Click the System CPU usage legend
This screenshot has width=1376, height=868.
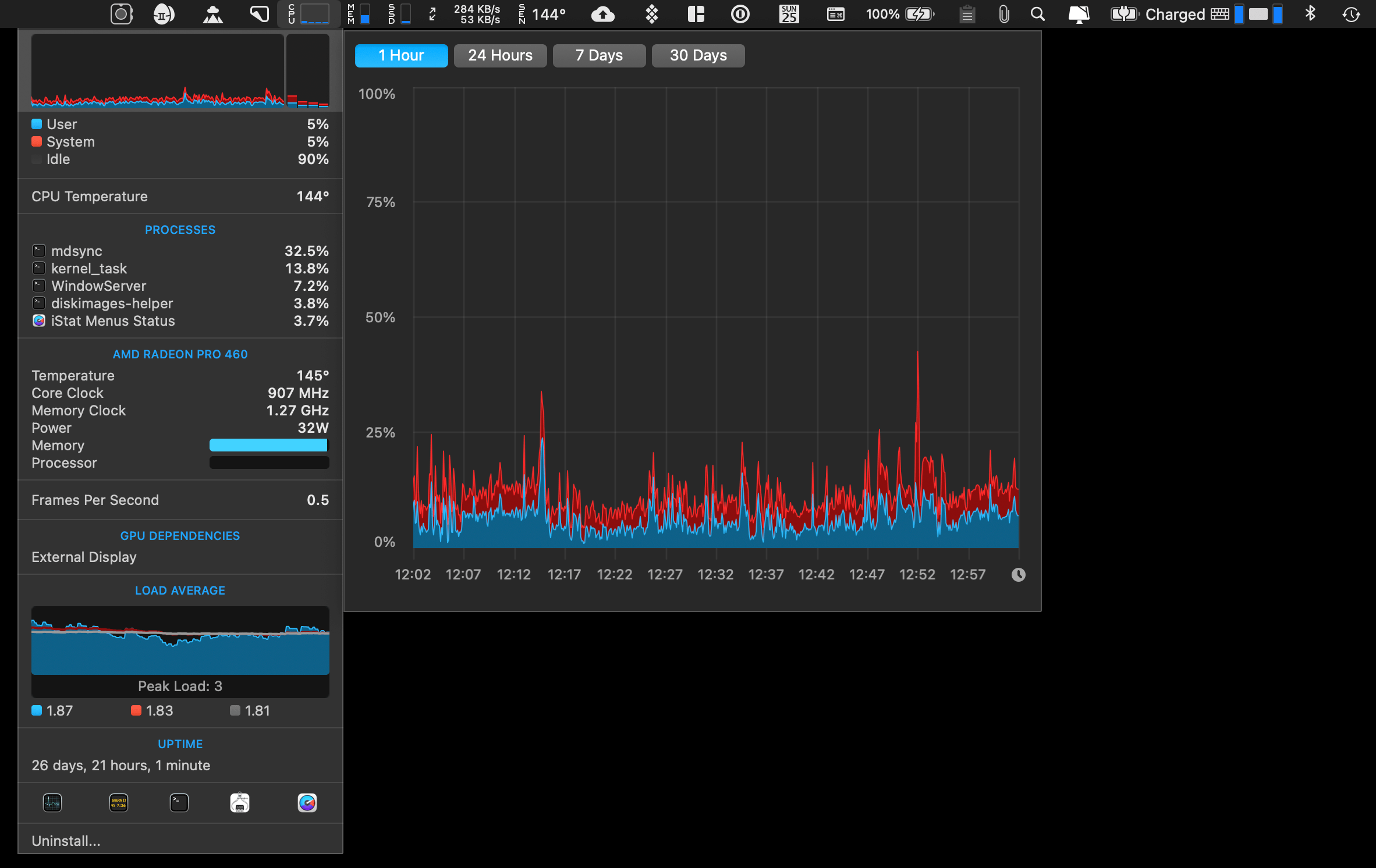point(180,141)
